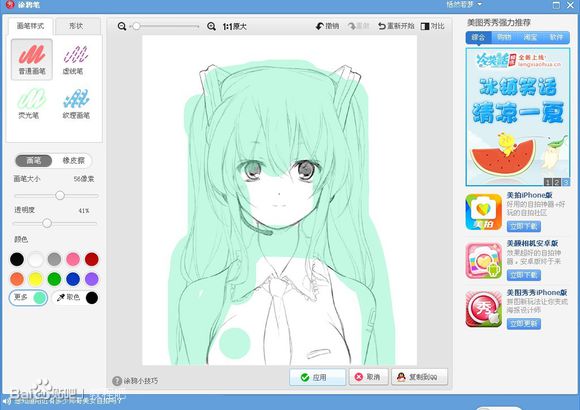Switch to the 橡皮擦 eraser mode

pos(73,161)
